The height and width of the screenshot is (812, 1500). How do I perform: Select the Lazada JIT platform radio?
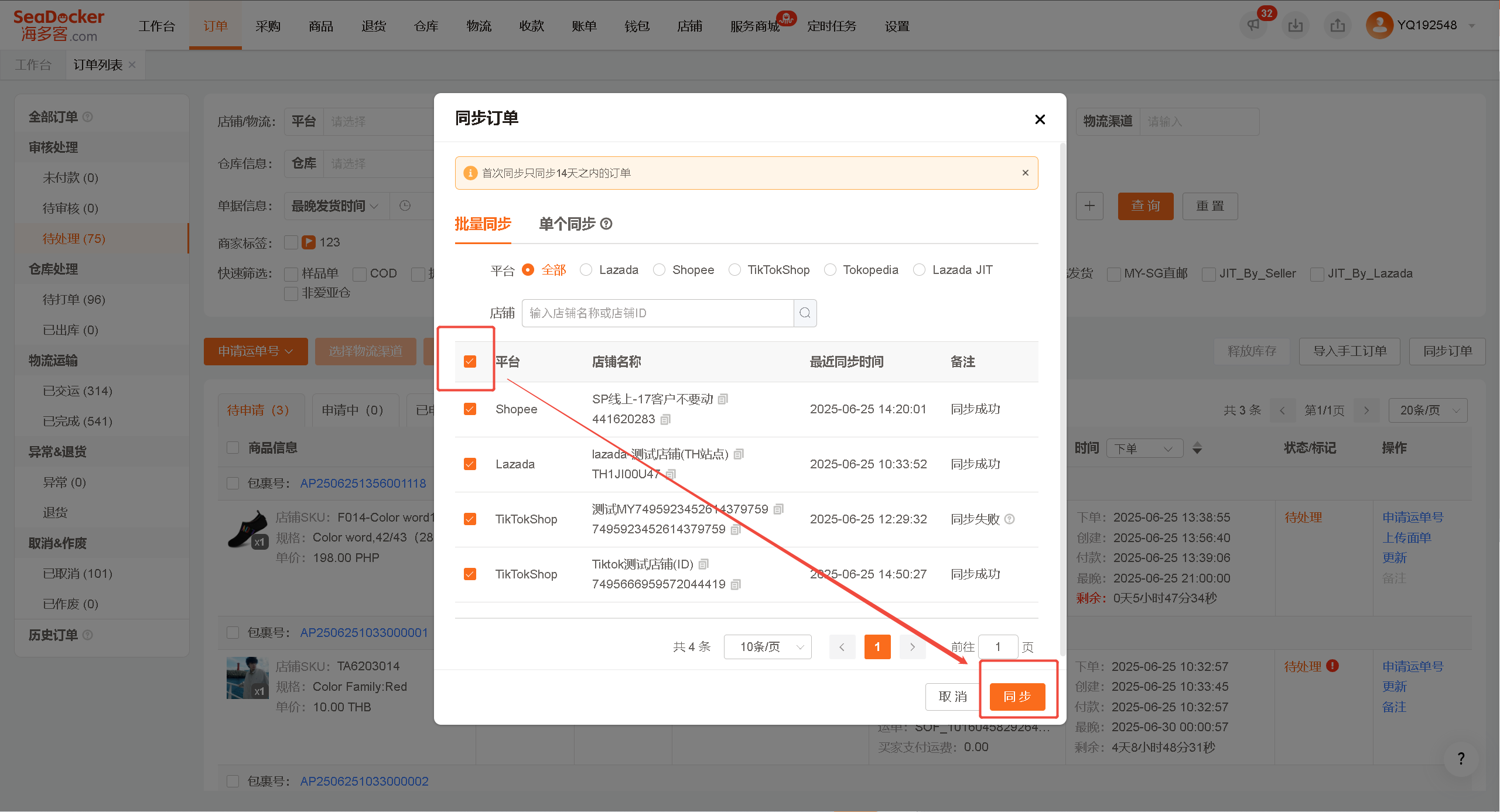tap(920, 270)
